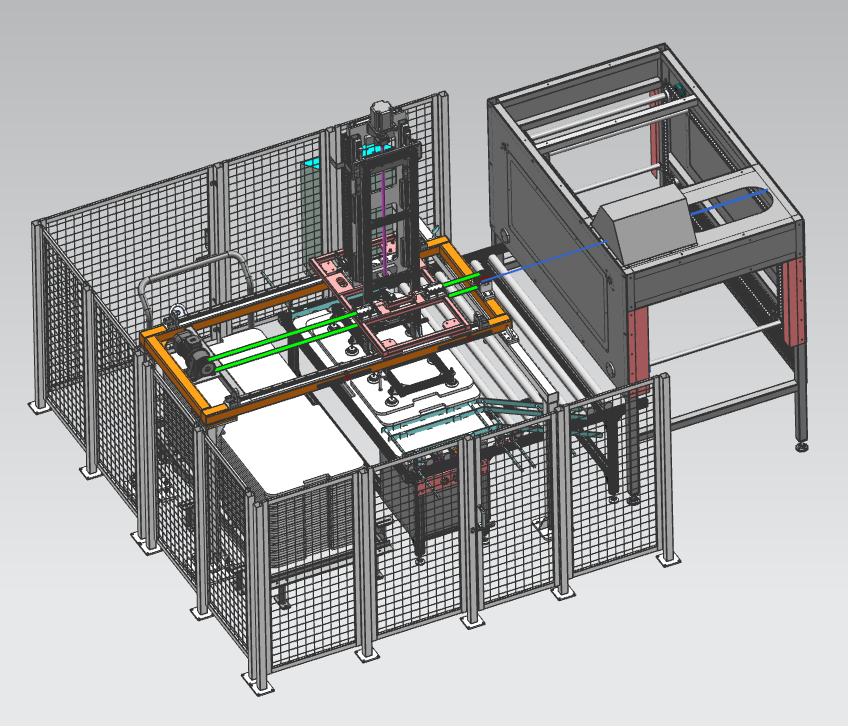This screenshot has height=726, width=848.
Task: Select the leveling foot under the right machine's front leg
Action: coord(801,447)
